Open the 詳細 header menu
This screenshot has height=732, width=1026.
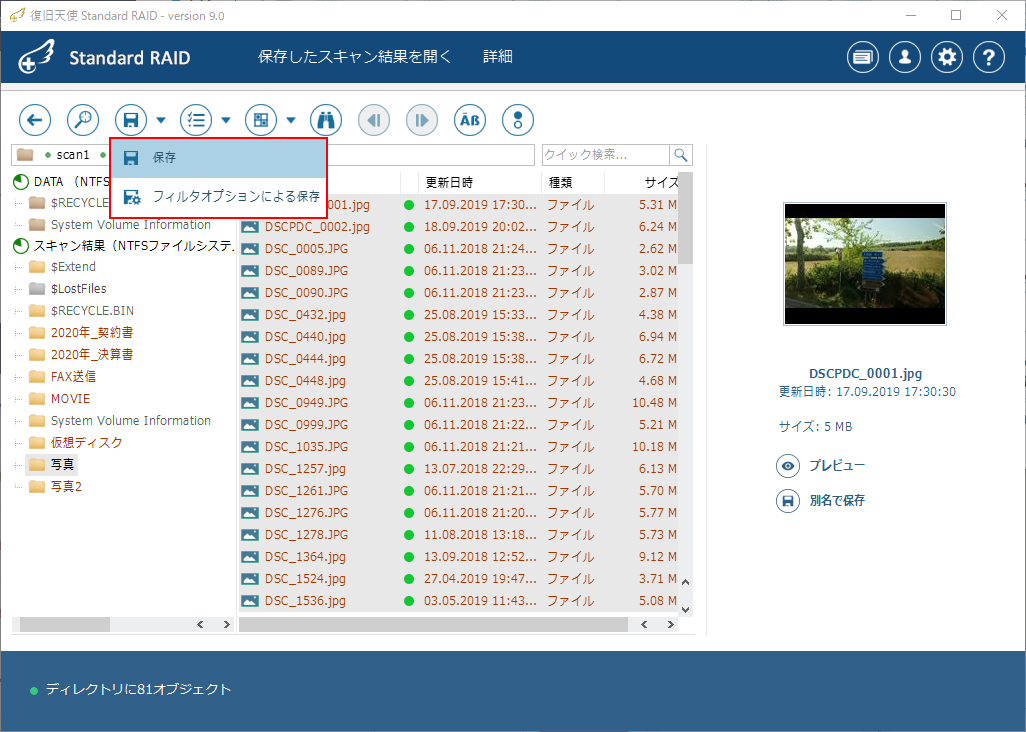[497, 57]
